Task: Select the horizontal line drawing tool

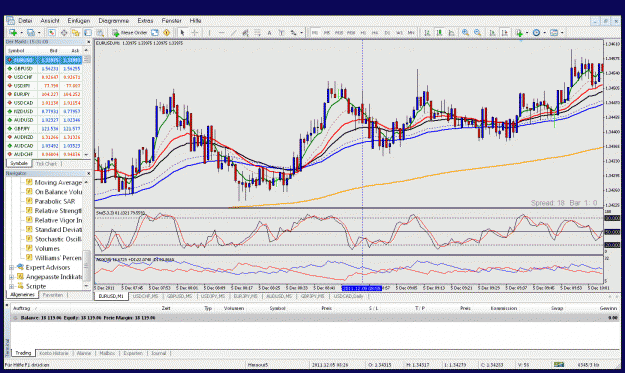Action: tap(222, 33)
